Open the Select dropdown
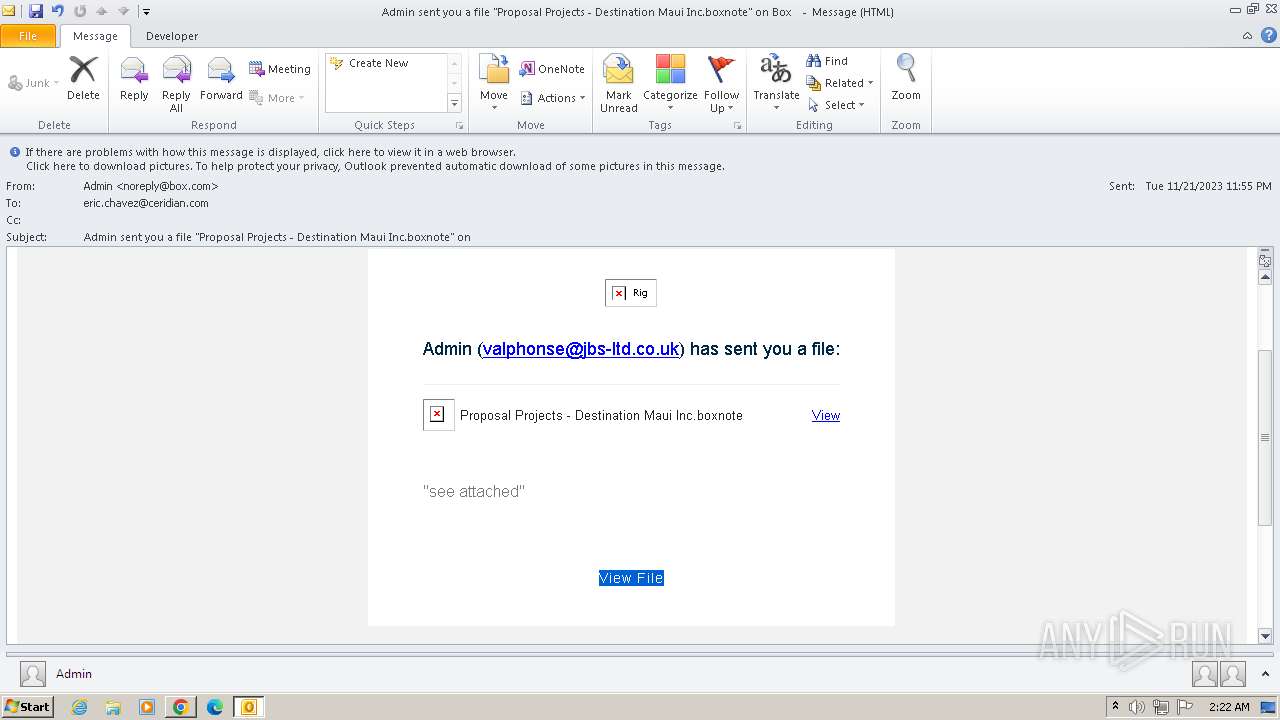 tap(836, 105)
